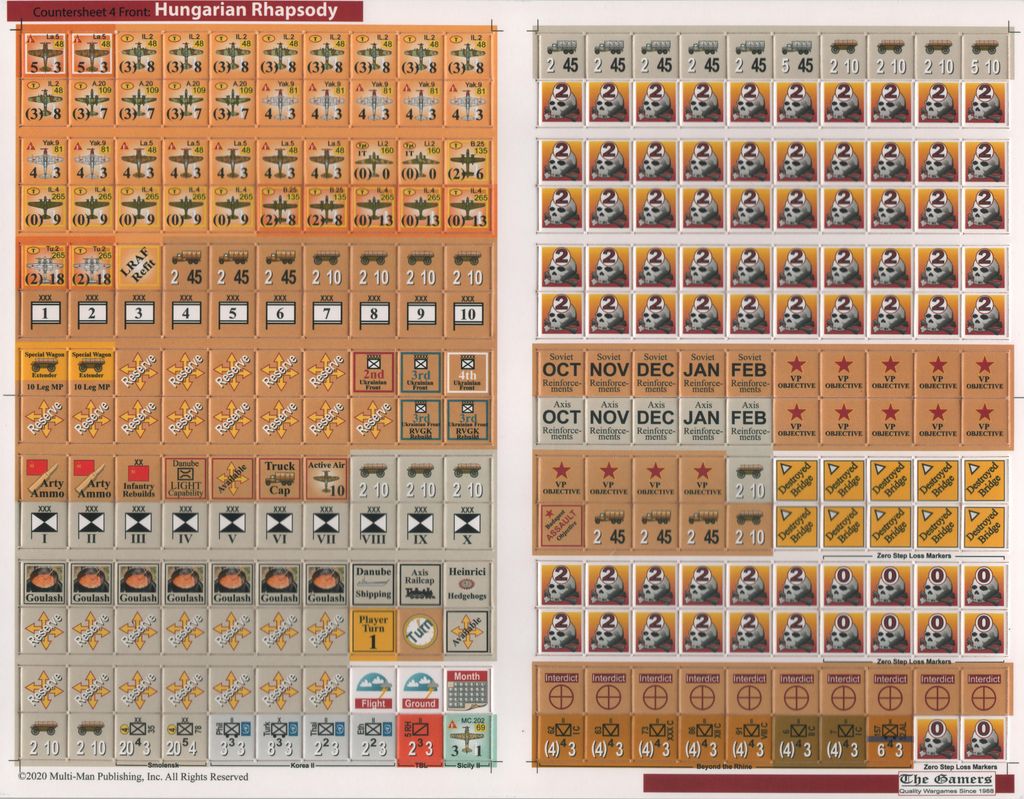Select the 20-5-4 Smolensk unit counter

(x=185, y=736)
